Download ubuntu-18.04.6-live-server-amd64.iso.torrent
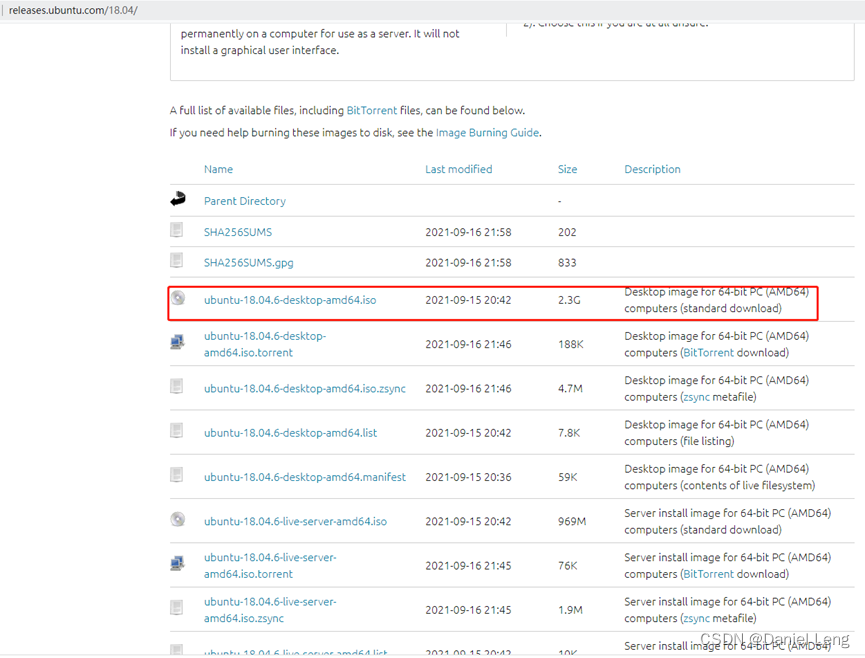865x658 pixels. click(x=270, y=565)
